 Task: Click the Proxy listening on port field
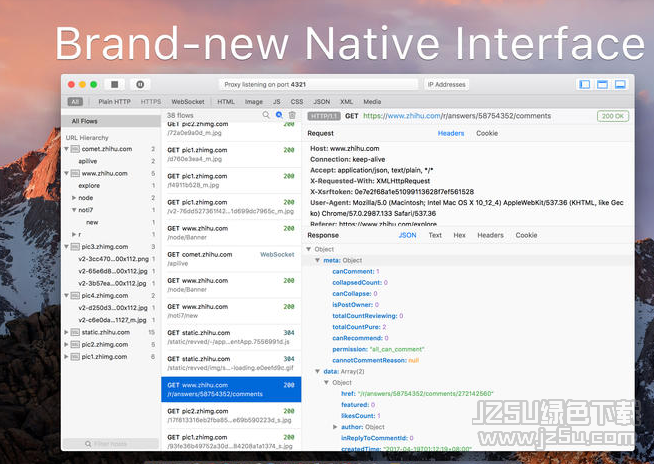click(318, 84)
